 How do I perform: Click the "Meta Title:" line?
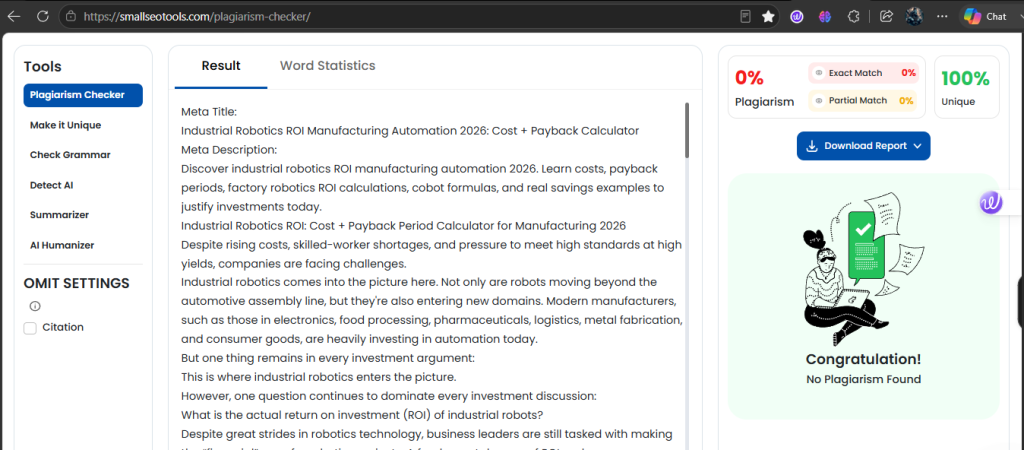click(209, 112)
